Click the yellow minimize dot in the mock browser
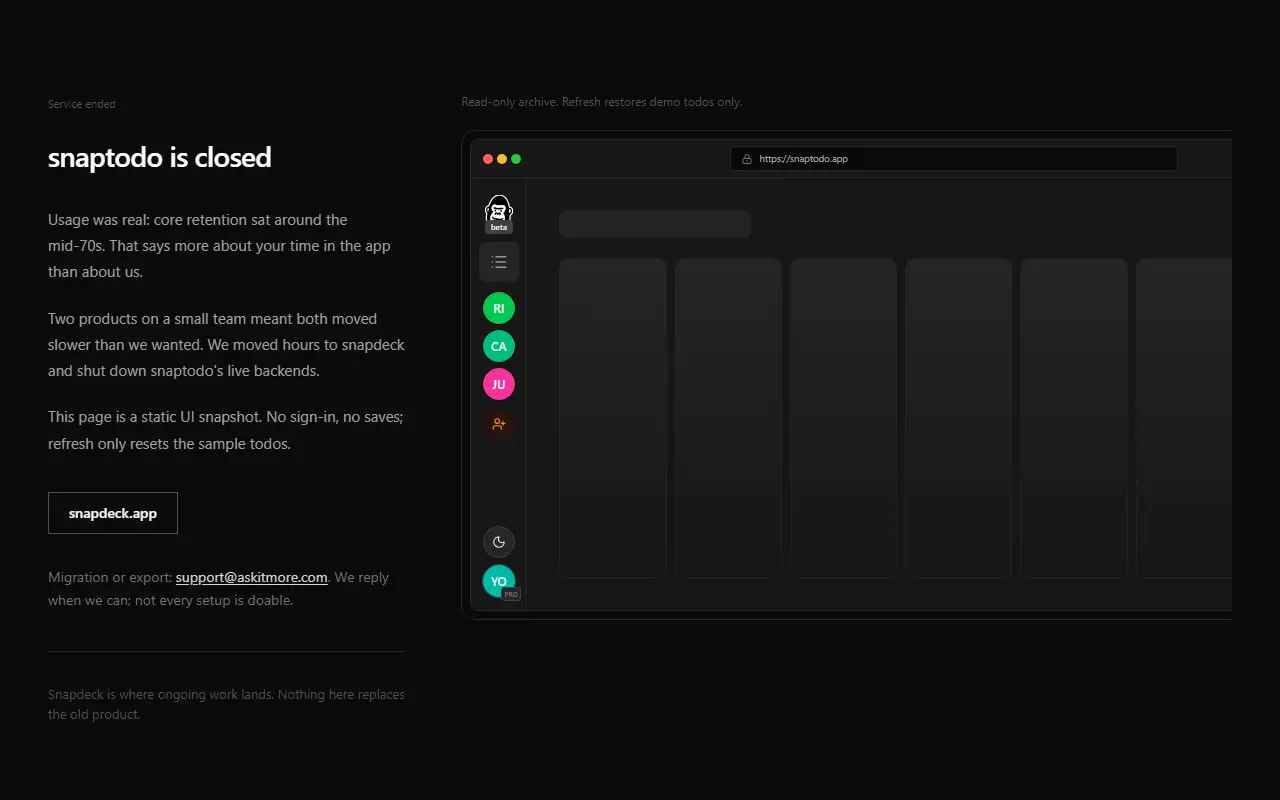 click(502, 159)
